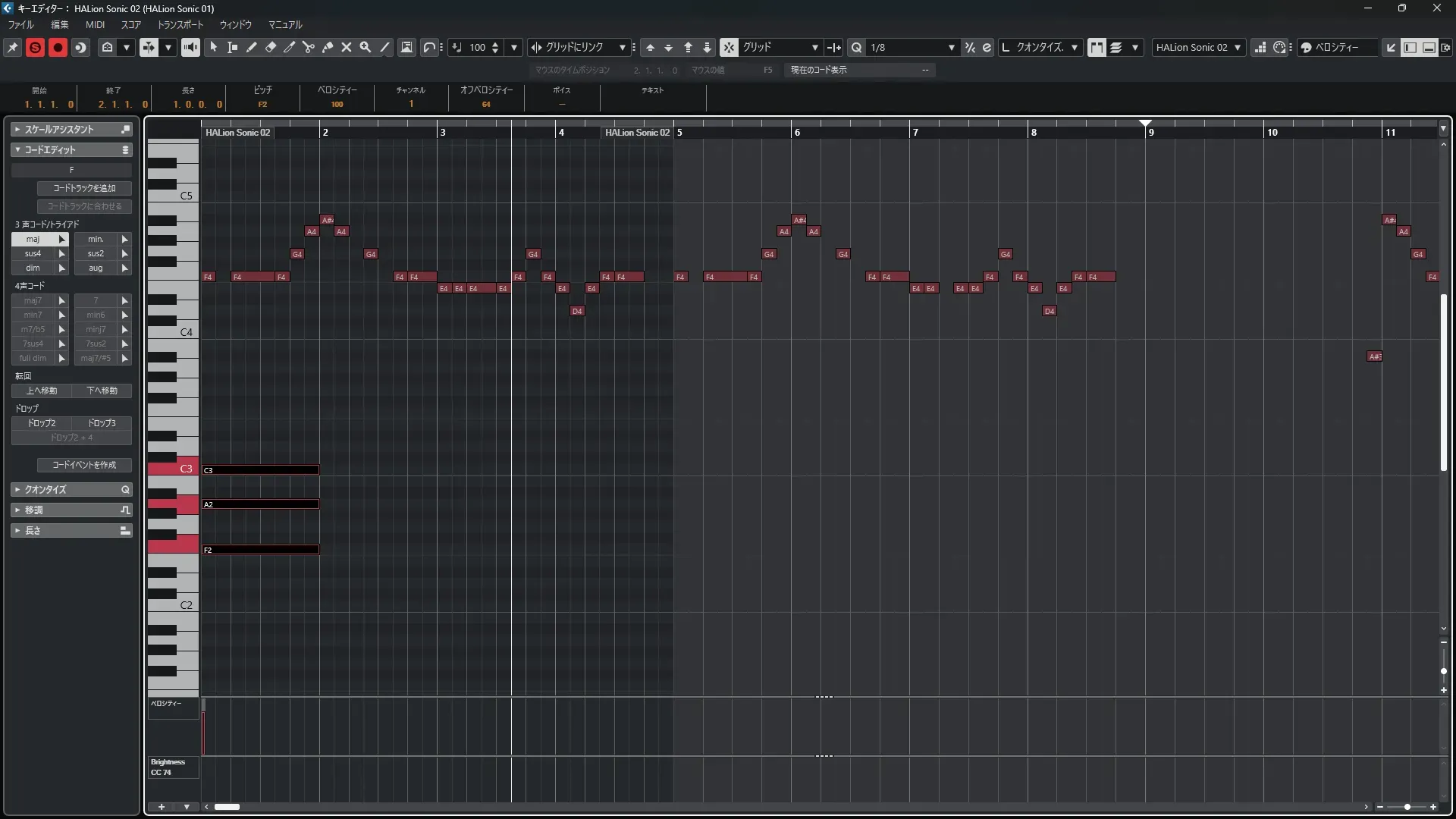
Task: Select the Zoom magnifier tool
Action: [366, 47]
